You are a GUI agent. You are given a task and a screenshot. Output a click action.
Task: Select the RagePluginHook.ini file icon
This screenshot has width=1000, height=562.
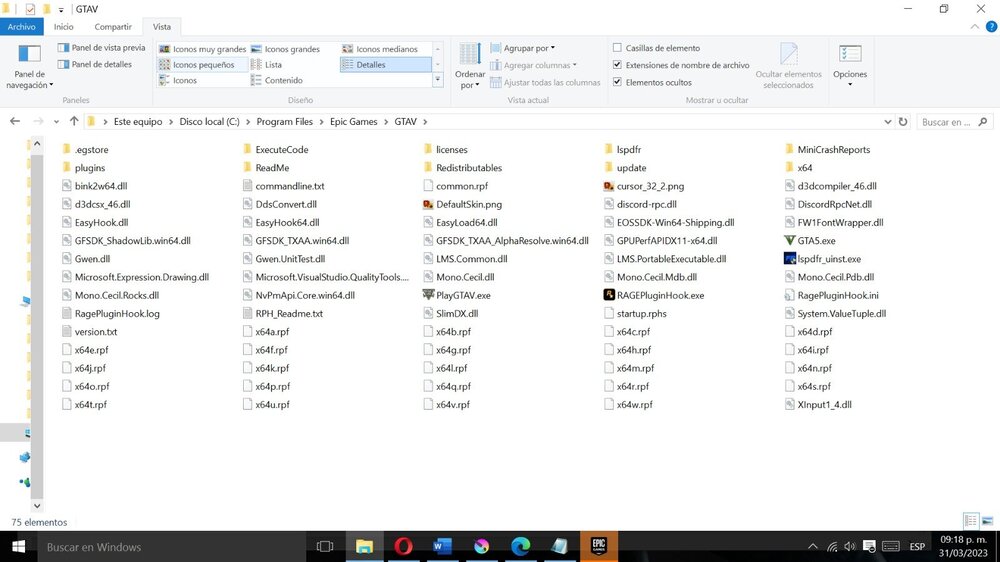tap(790, 295)
